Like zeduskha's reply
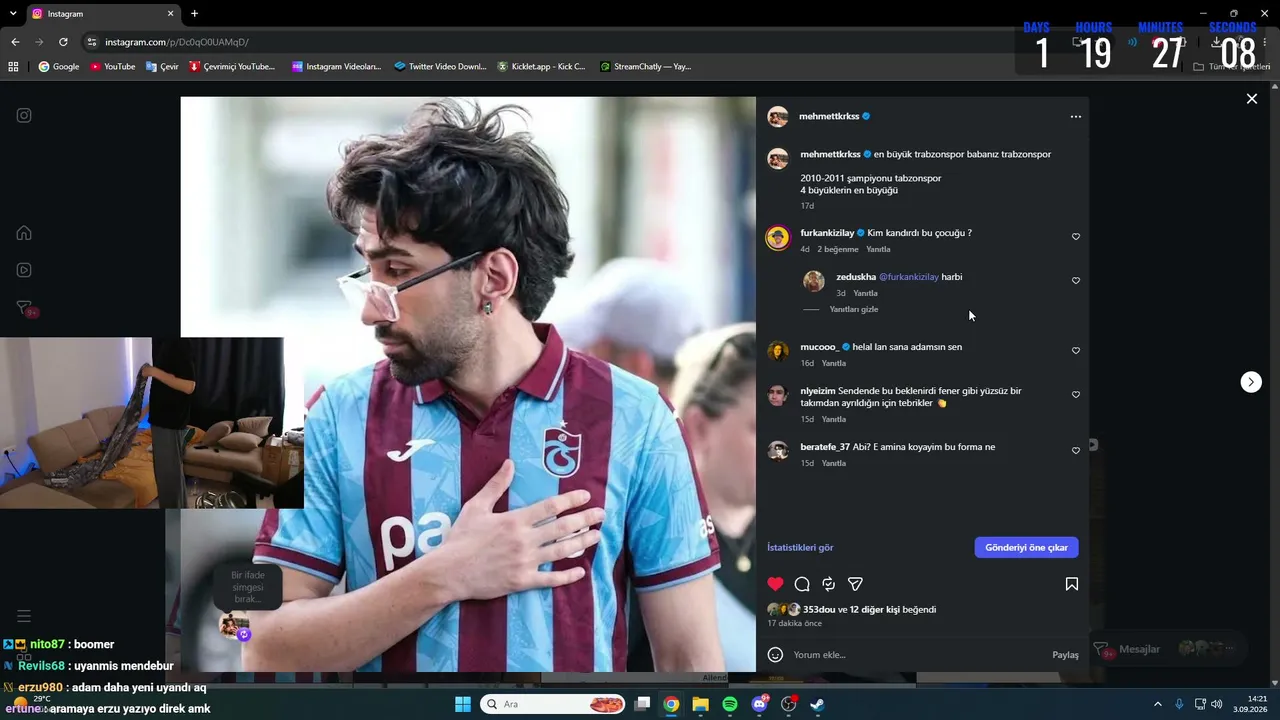 click(1076, 281)
